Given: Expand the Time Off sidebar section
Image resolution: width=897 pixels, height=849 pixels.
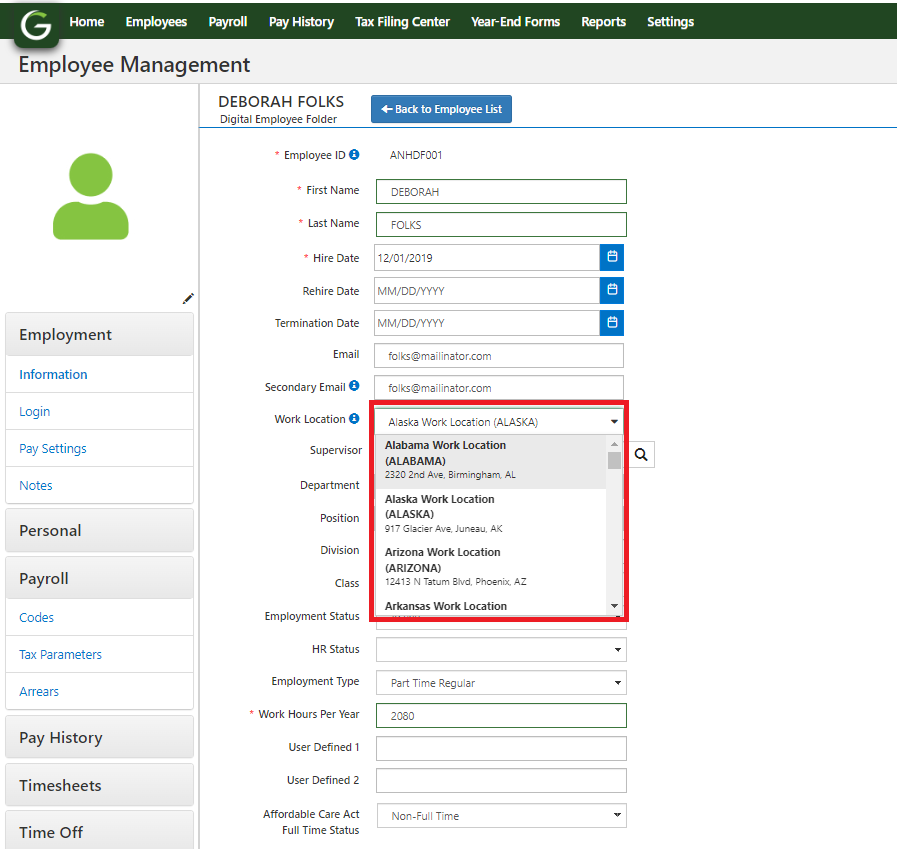Looking at the screenshot, I should (100, 831).
